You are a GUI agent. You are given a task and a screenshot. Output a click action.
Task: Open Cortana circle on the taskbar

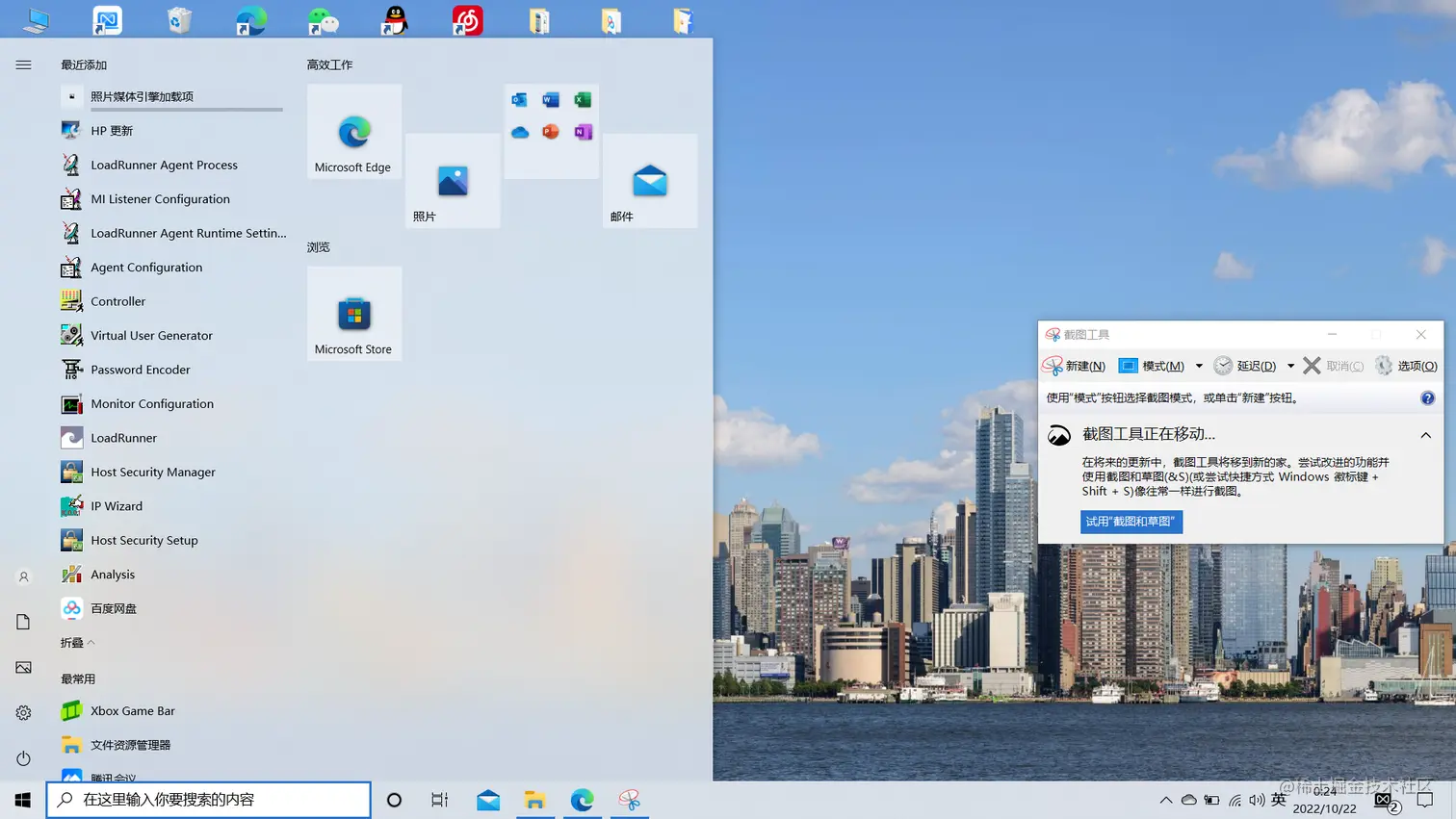click(394, 800)
